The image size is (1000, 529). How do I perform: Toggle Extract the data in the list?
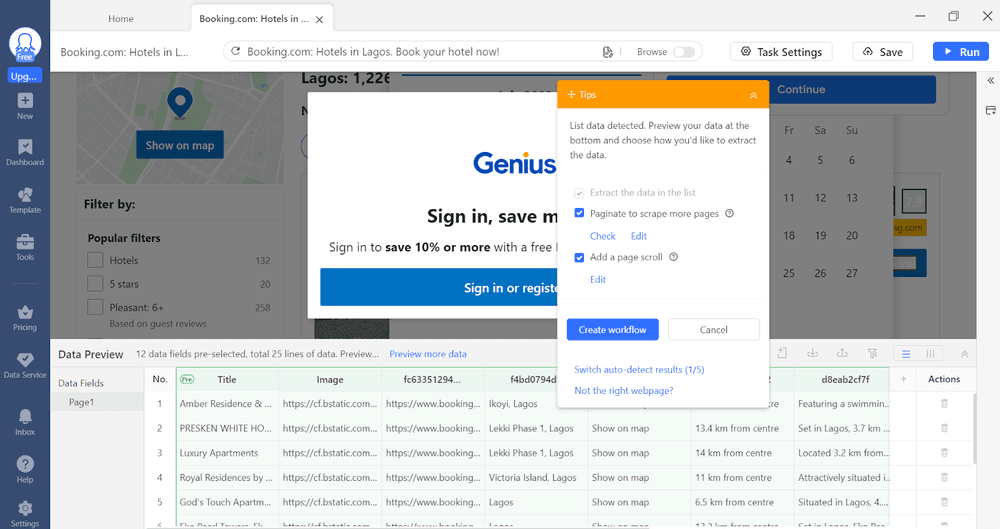pos(579,193)
